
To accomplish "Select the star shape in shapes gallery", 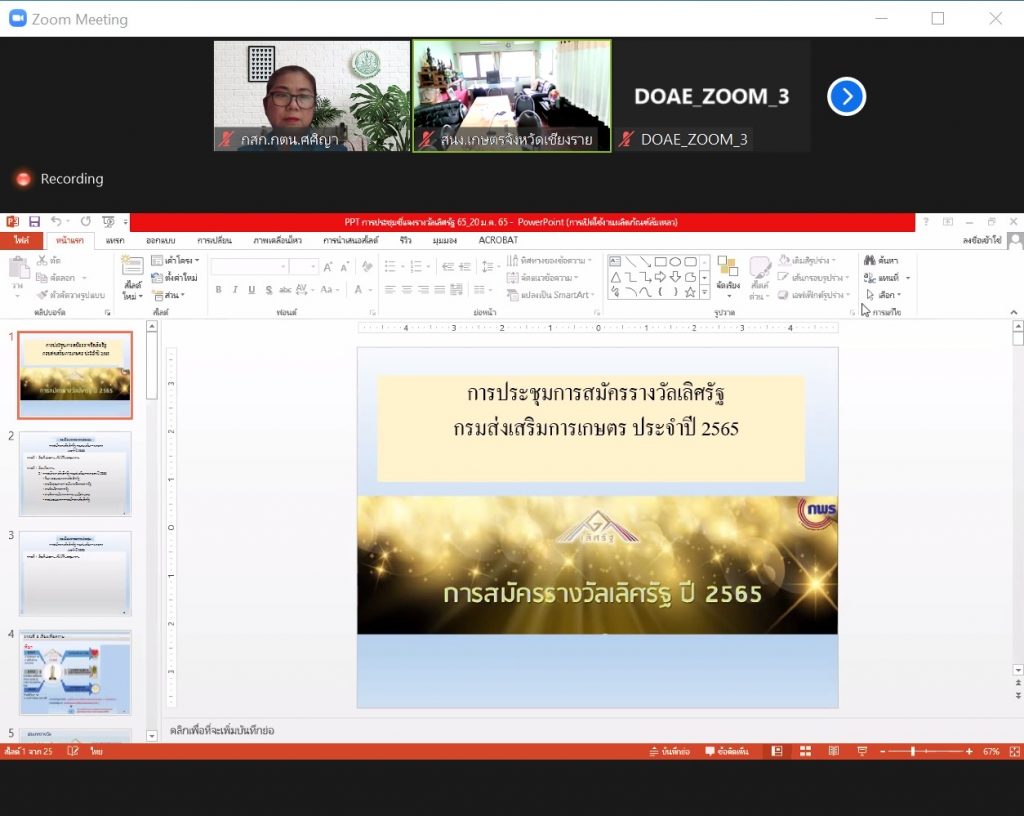I will point(690,292).
